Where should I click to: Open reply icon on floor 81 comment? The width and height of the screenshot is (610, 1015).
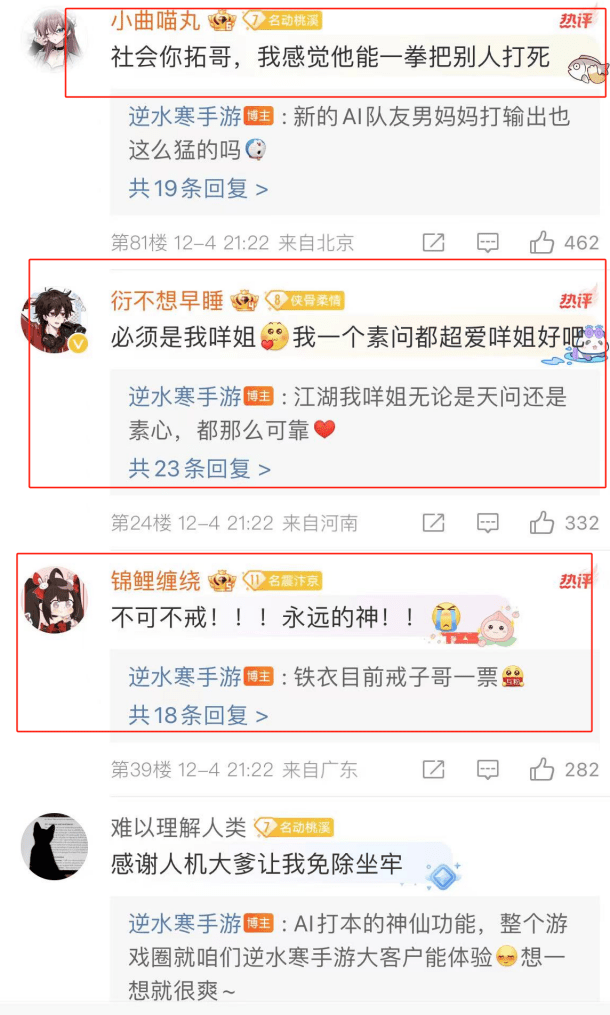coord(488,243)
